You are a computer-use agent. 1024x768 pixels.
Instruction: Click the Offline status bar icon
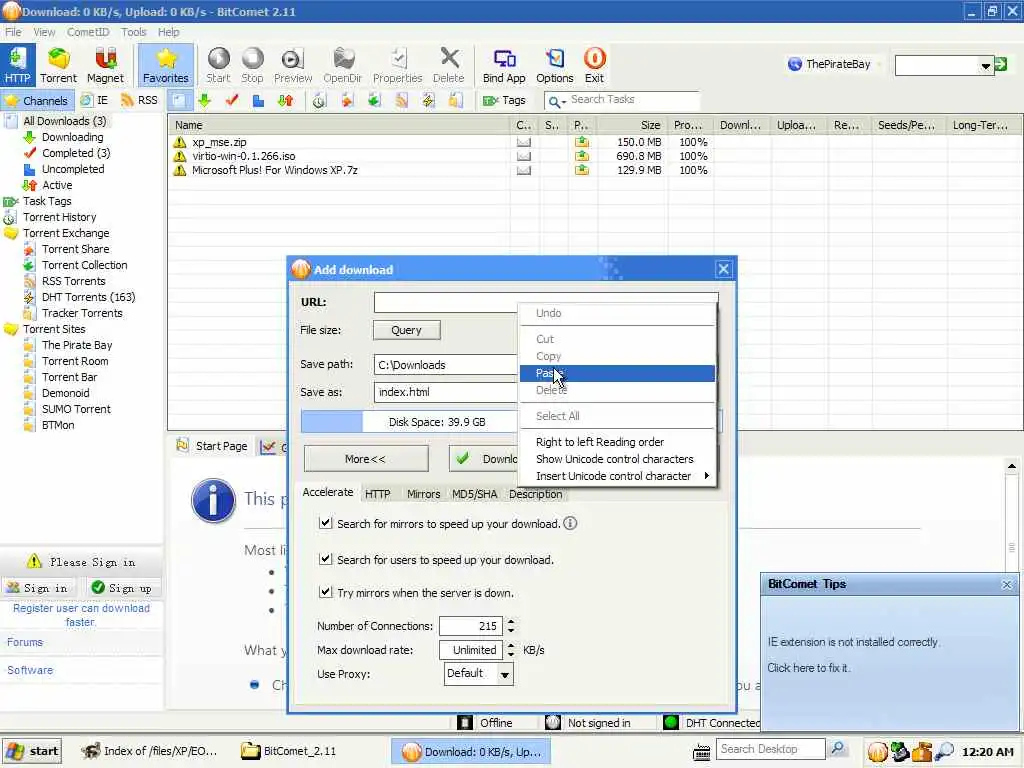(x=464, y=722)
